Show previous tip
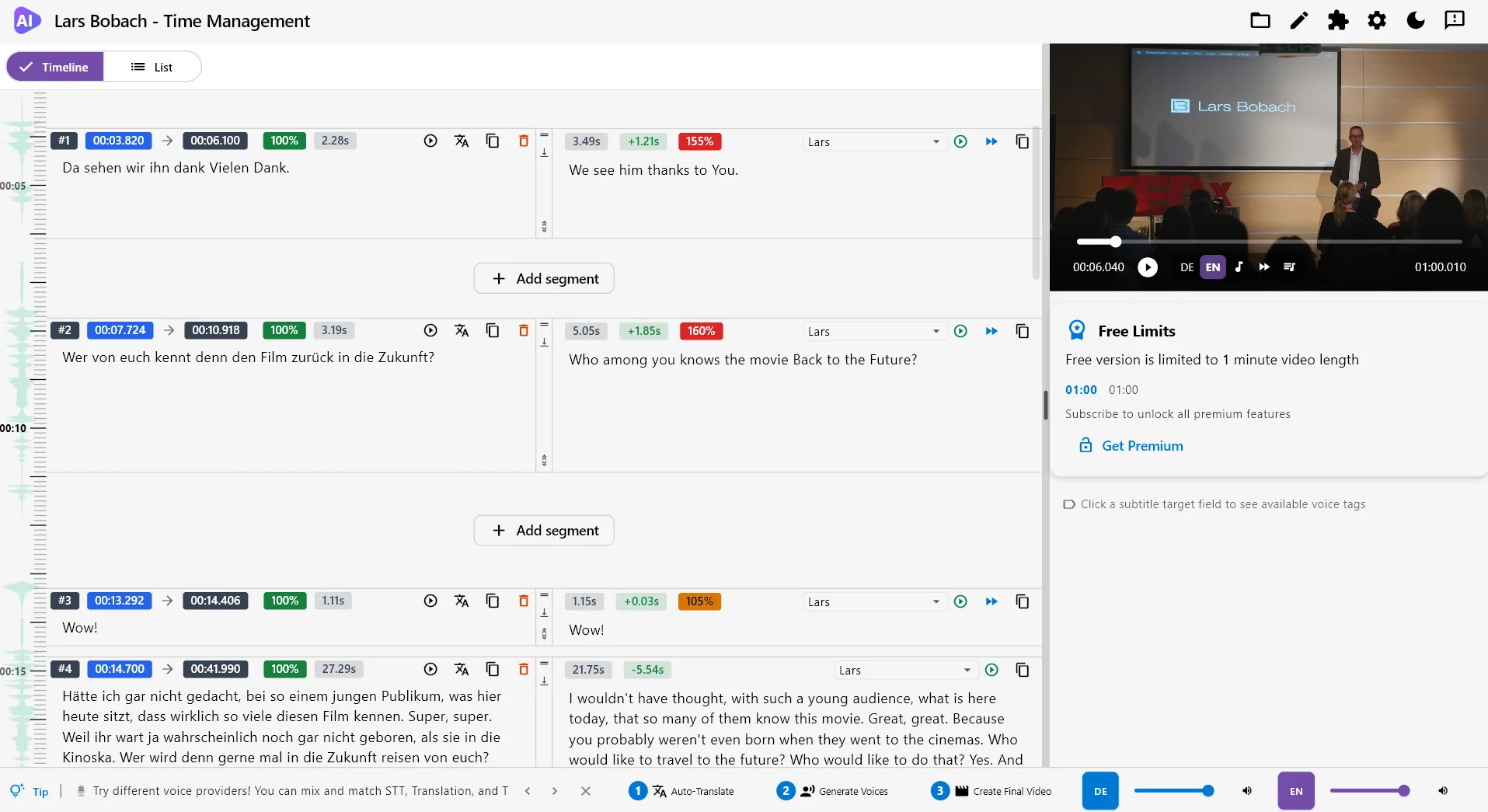This screenshot has height=812, width=1488. coord(528,791)
